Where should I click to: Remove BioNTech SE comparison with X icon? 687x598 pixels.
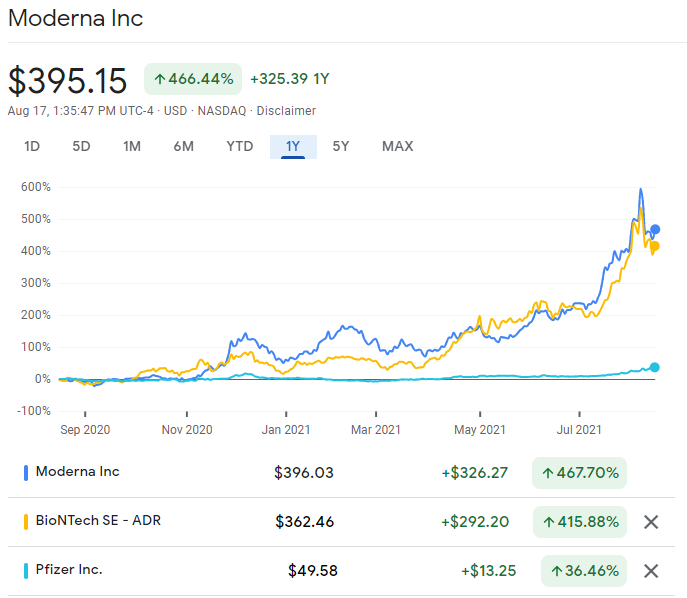click(x=651, y=521)
